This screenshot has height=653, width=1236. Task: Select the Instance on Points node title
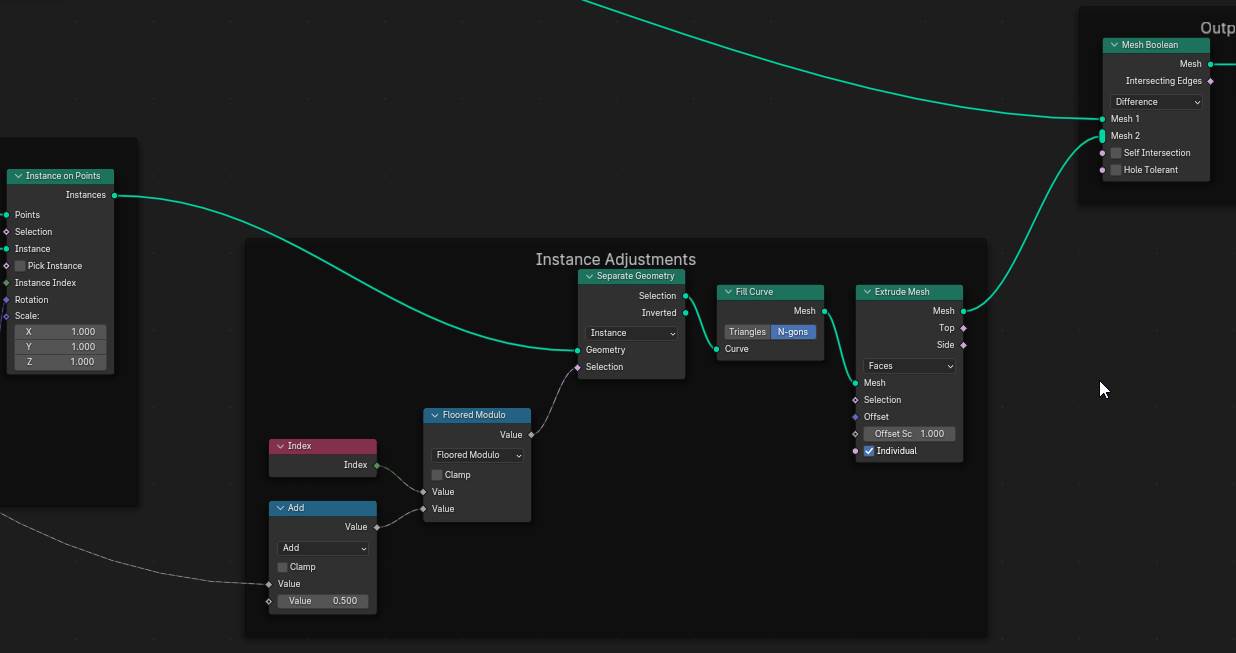tap(63, 176)
